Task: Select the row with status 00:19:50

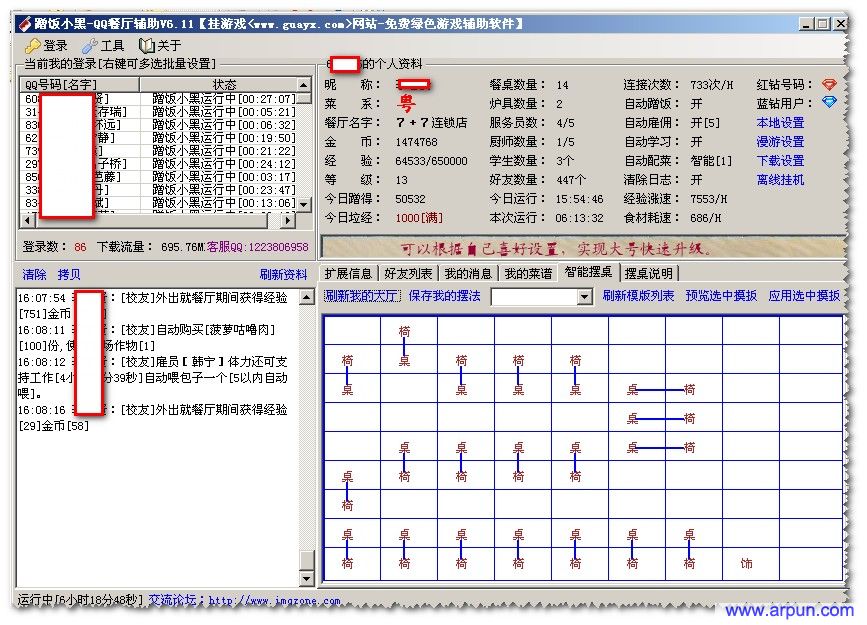Action: point(159,138)
